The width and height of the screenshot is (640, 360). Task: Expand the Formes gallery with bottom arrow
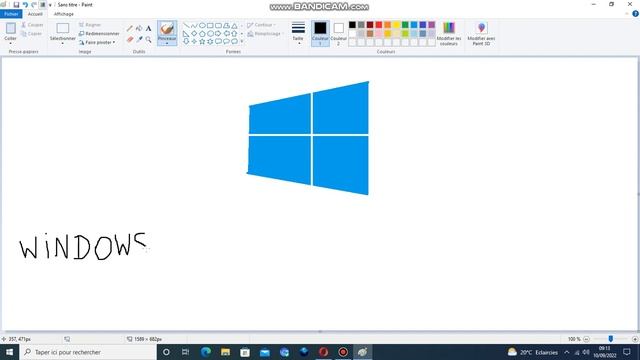point(242,41)
